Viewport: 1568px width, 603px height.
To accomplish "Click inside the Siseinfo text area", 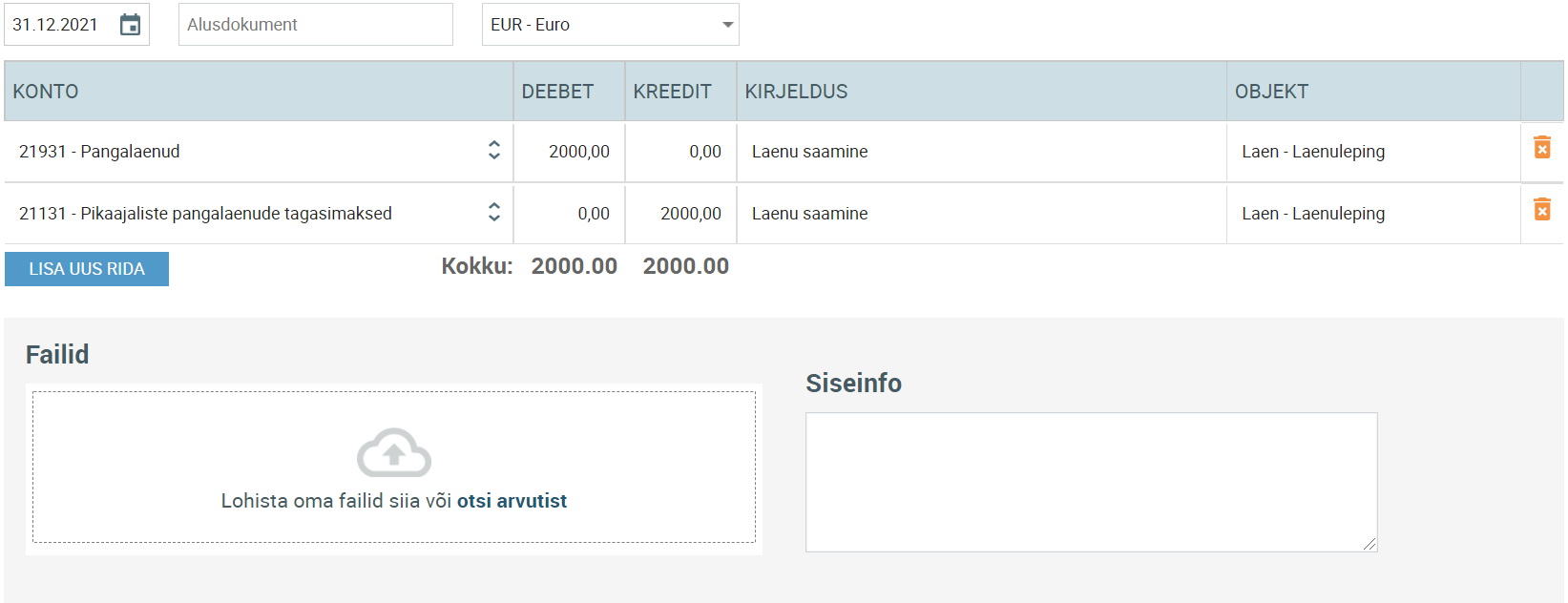I will [x=1091, y=482].
